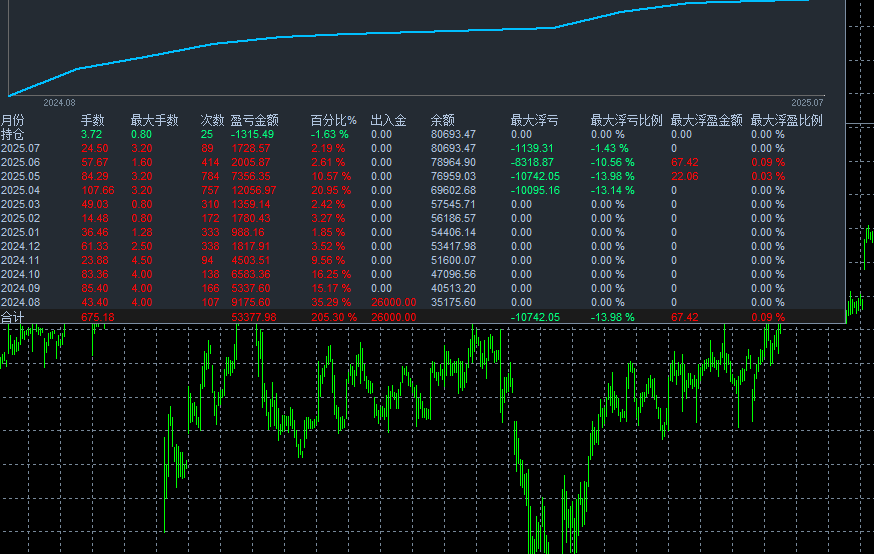Screen dimensions: 874x554
Task: Click max lots 4.50 in 2024.11 row
Action: click(x=142, y=260)
